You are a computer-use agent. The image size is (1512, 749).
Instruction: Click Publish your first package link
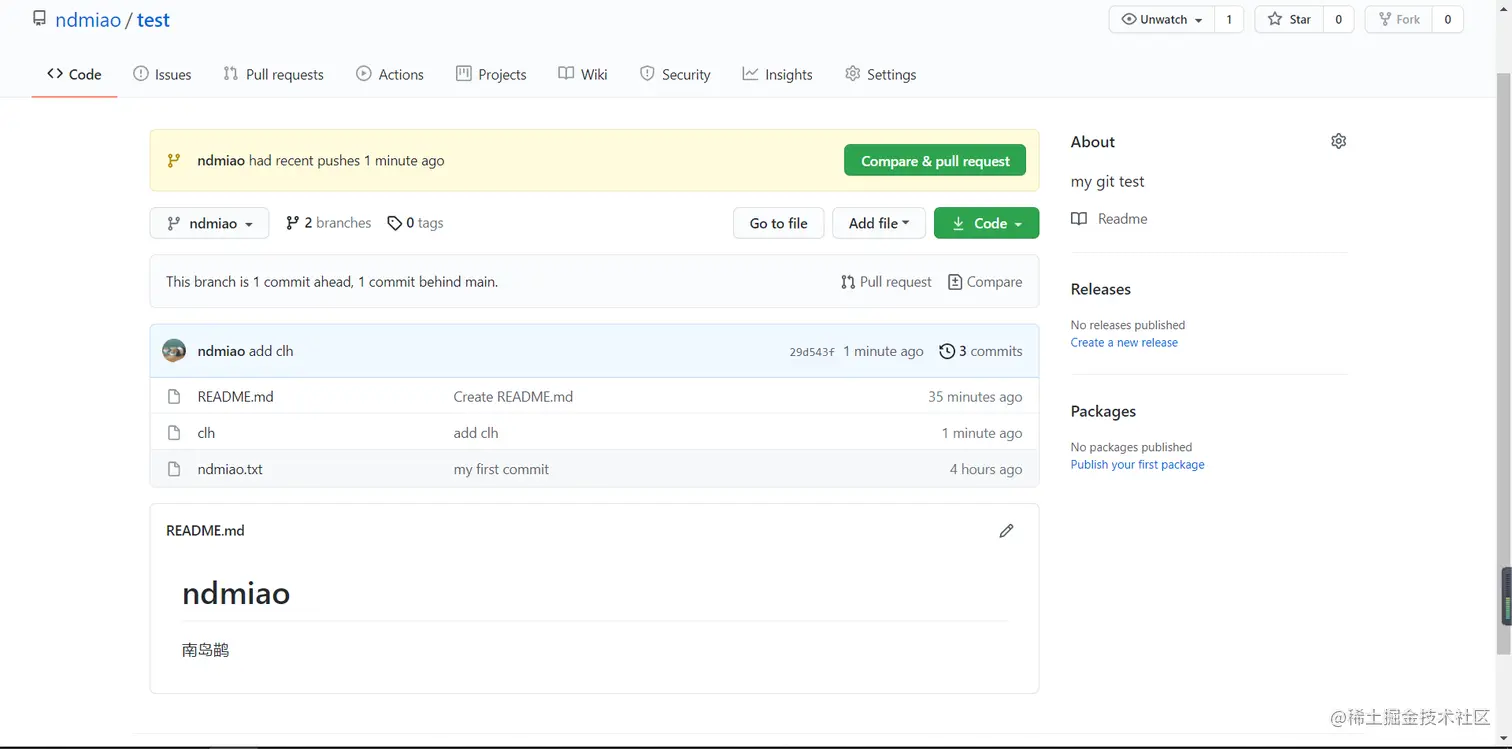[1137, 465]
